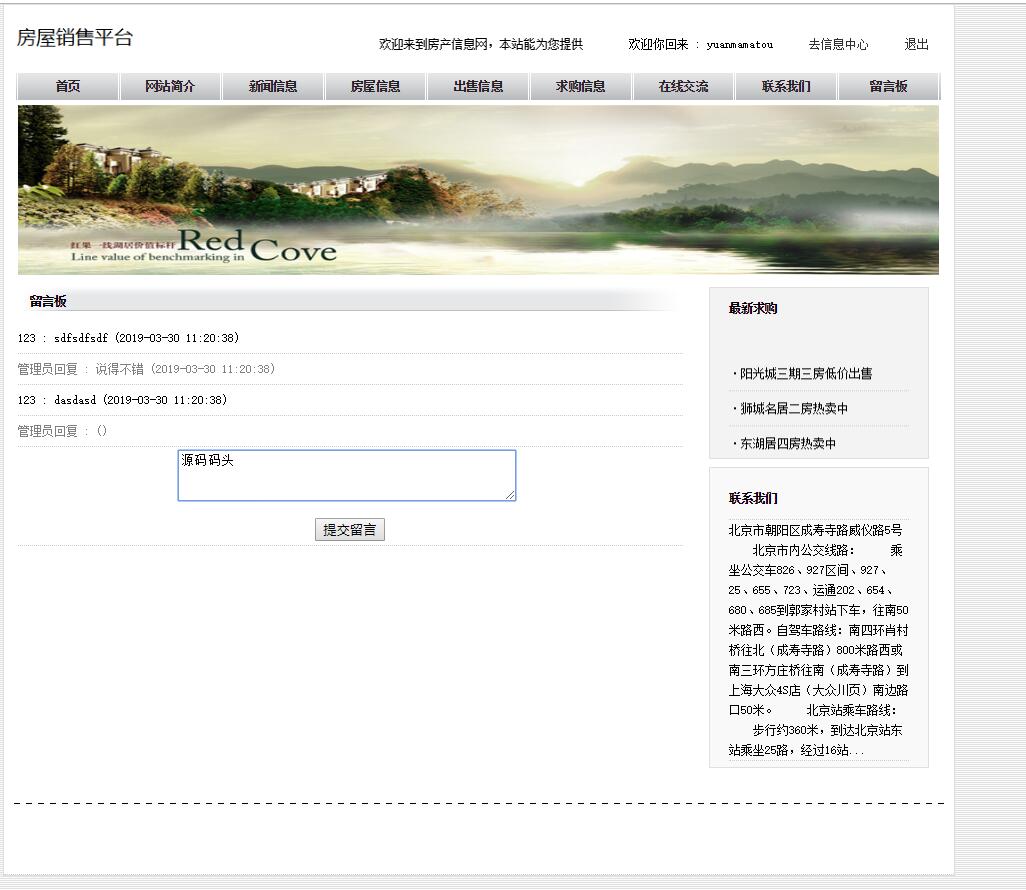Screen dimensions: 1026x890
Task: Switch to the 求购信息 tab
Action: pos(581,86)
